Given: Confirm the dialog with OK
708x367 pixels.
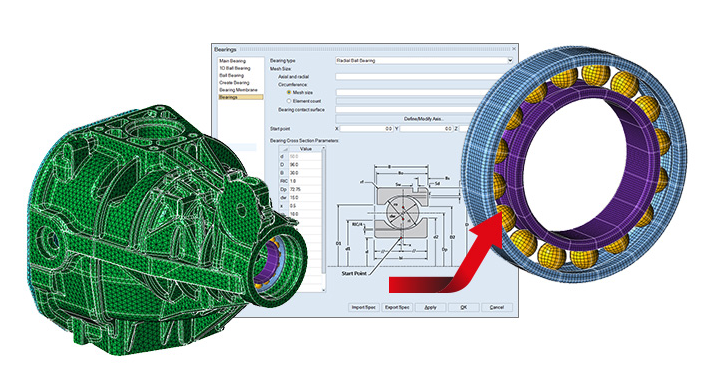Looking at the screenshot, I should click(464, 307).
